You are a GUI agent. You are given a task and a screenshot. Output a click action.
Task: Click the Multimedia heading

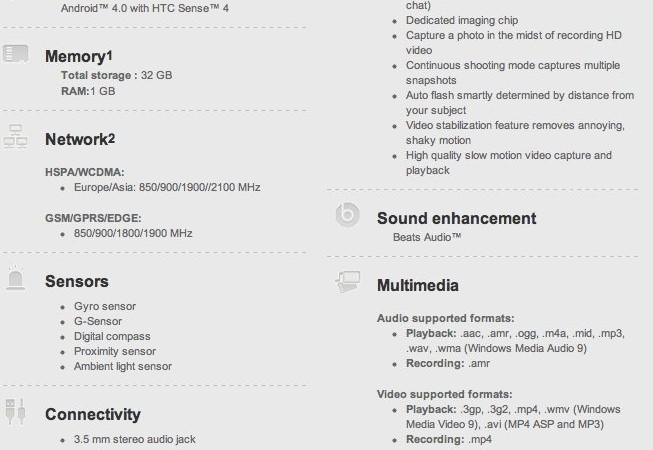point(418,286)
